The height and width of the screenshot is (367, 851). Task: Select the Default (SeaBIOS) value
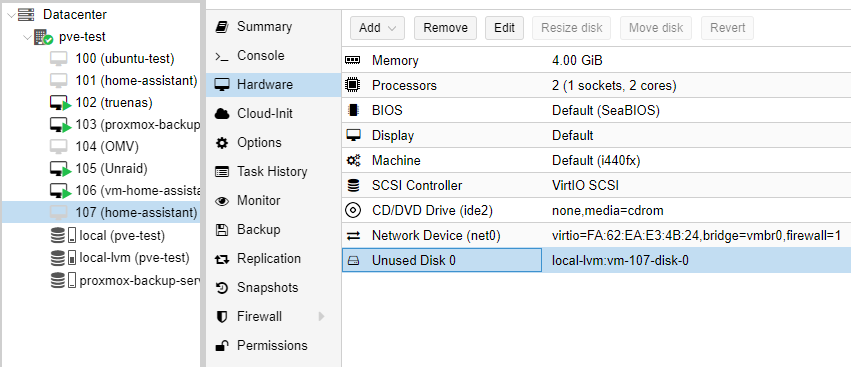click(x=606, y=110)
